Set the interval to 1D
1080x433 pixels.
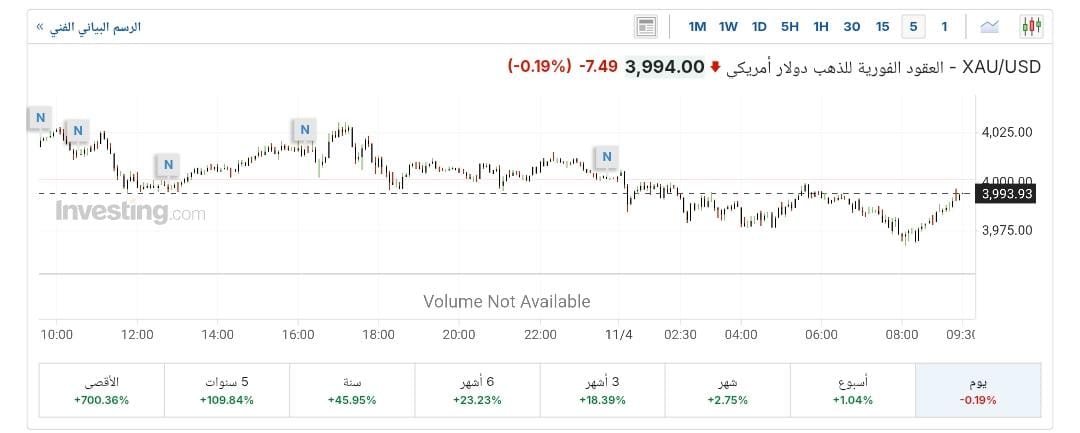coord(759,27)
